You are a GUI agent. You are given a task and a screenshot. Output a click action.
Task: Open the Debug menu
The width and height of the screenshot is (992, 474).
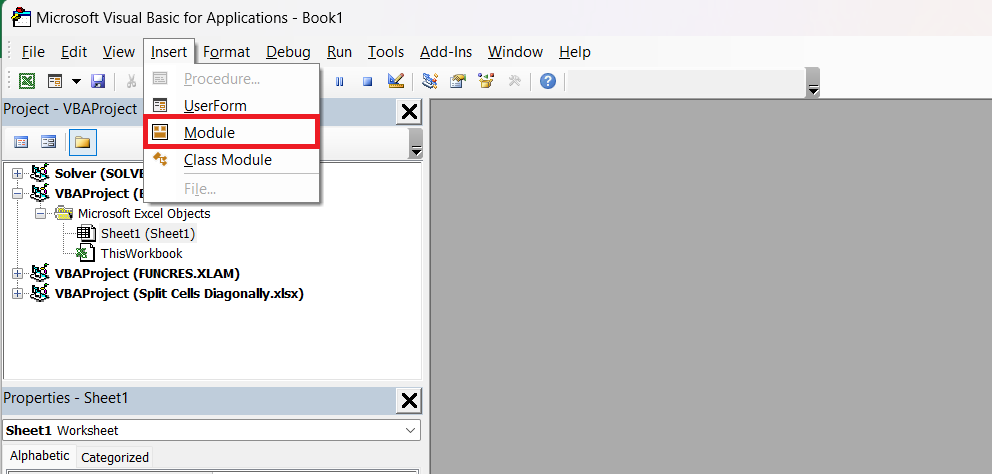[x=288, y=52]
